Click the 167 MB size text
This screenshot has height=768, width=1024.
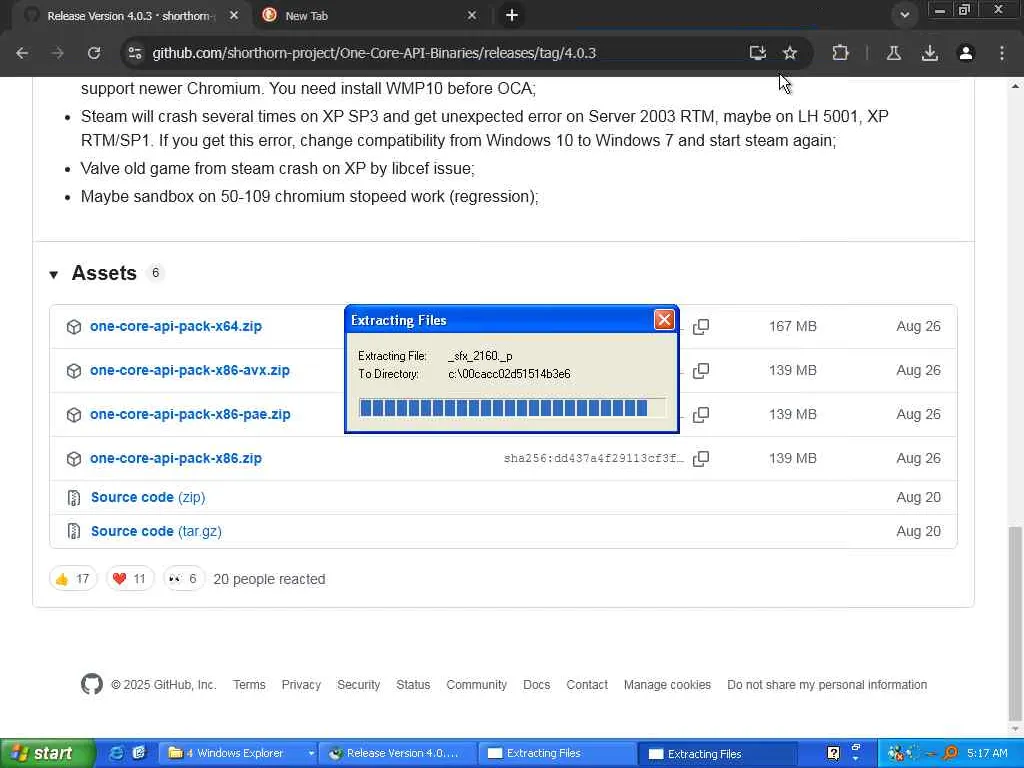click(792, 326)
